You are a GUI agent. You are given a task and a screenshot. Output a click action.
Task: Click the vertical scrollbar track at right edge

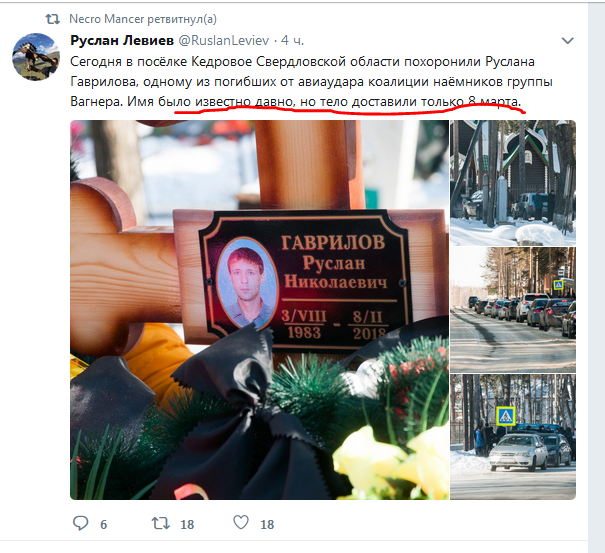click(597, 276)
